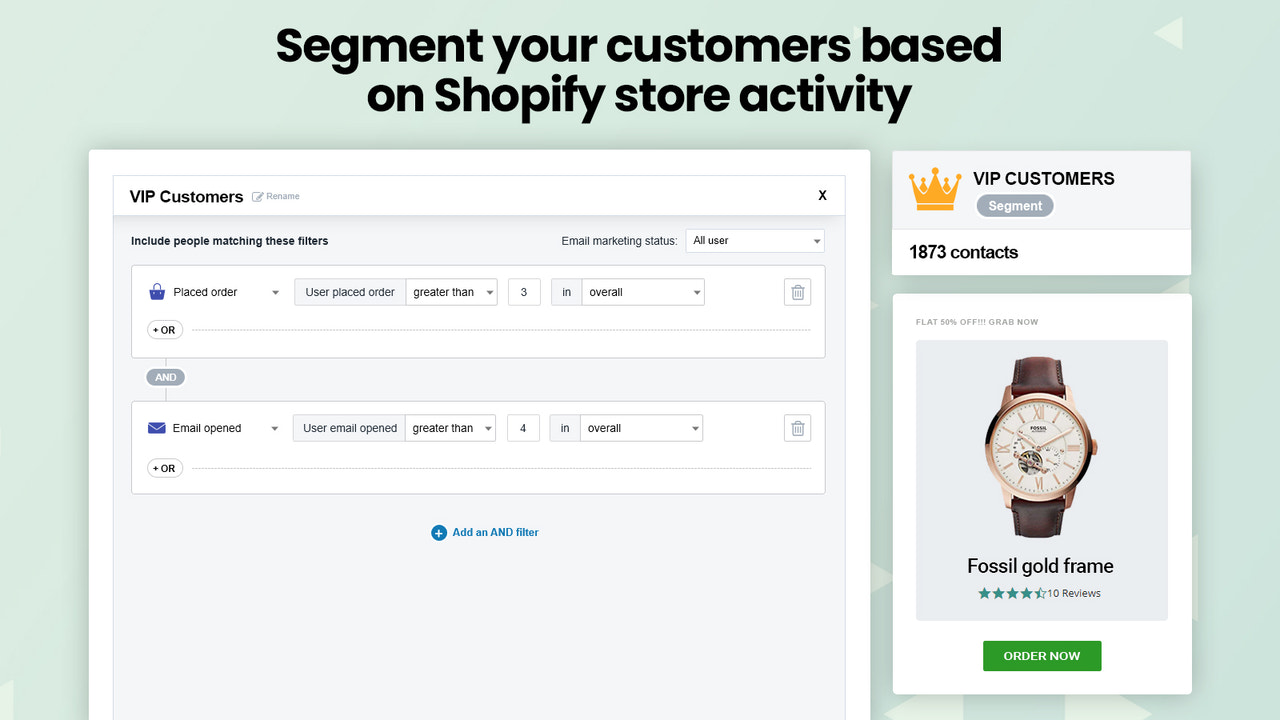Viewport: 1280px width, 720px height.
Task: Click the AND connector badge between filters
Action: pos(165,377)
